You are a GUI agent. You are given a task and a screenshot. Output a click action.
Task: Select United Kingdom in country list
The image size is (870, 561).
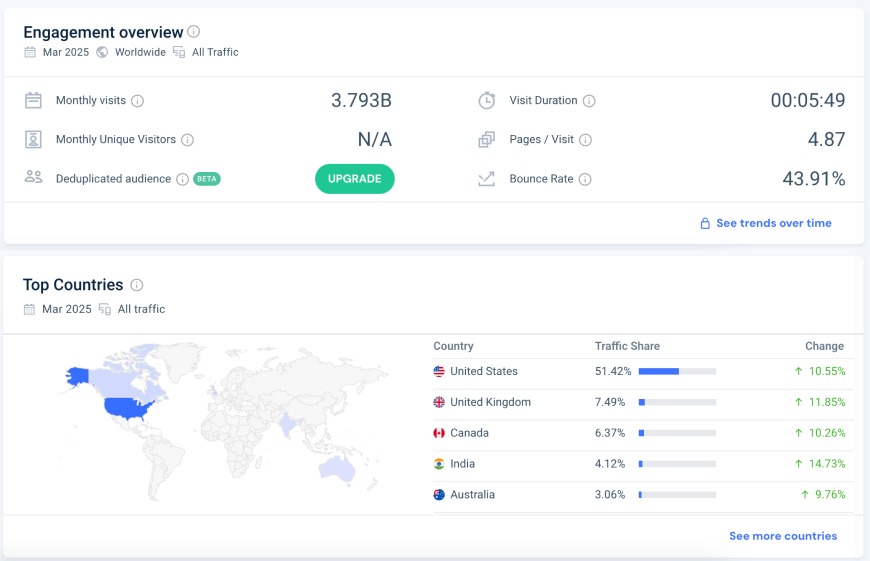pos(490,402)
